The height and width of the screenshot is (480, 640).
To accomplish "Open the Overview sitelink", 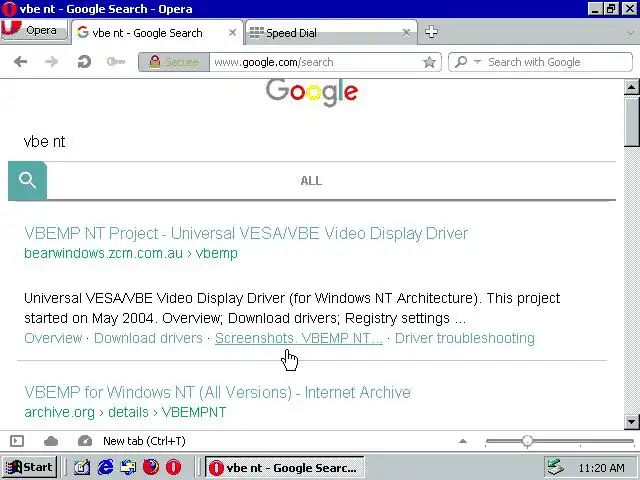I will click(53, 338).
